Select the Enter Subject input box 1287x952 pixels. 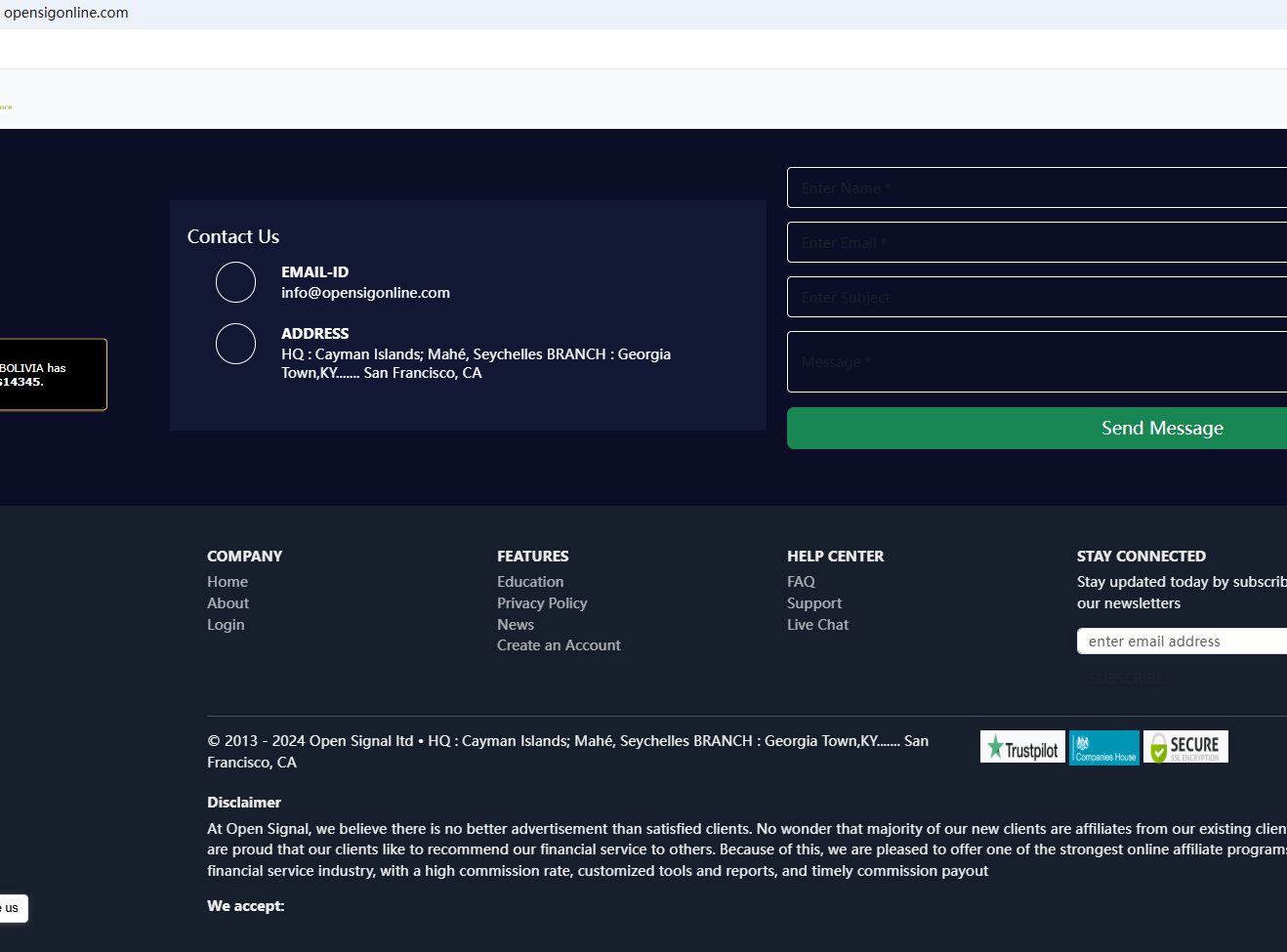tap(1037, 297)
